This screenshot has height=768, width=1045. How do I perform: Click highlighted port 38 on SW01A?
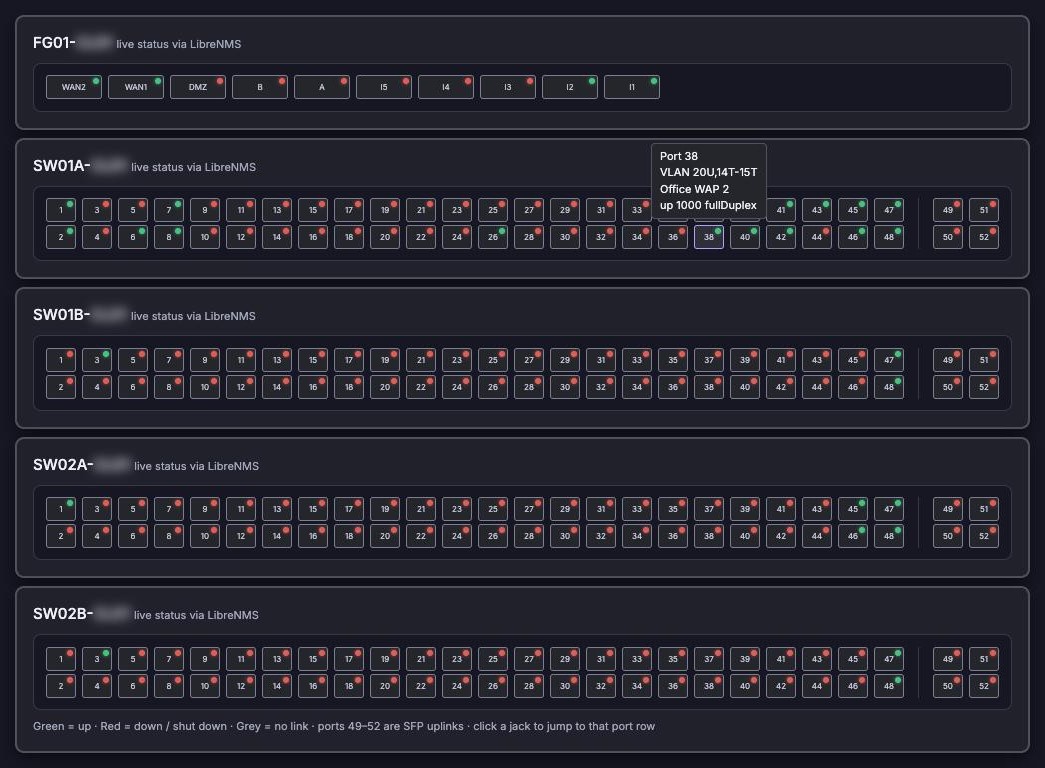(x=709, y=237)
